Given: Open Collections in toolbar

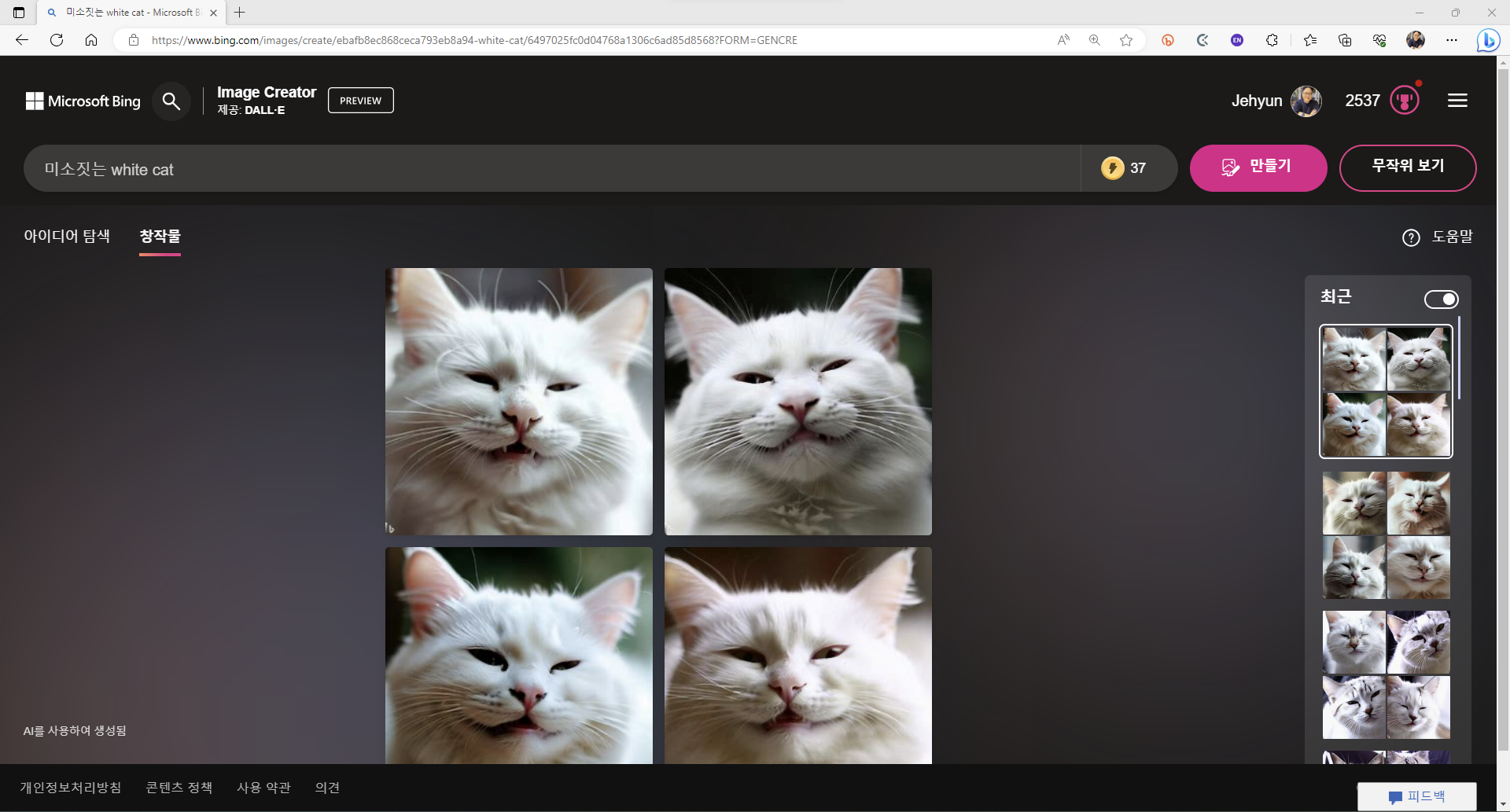Looking at the screenshot, I should click(1345, 40).
